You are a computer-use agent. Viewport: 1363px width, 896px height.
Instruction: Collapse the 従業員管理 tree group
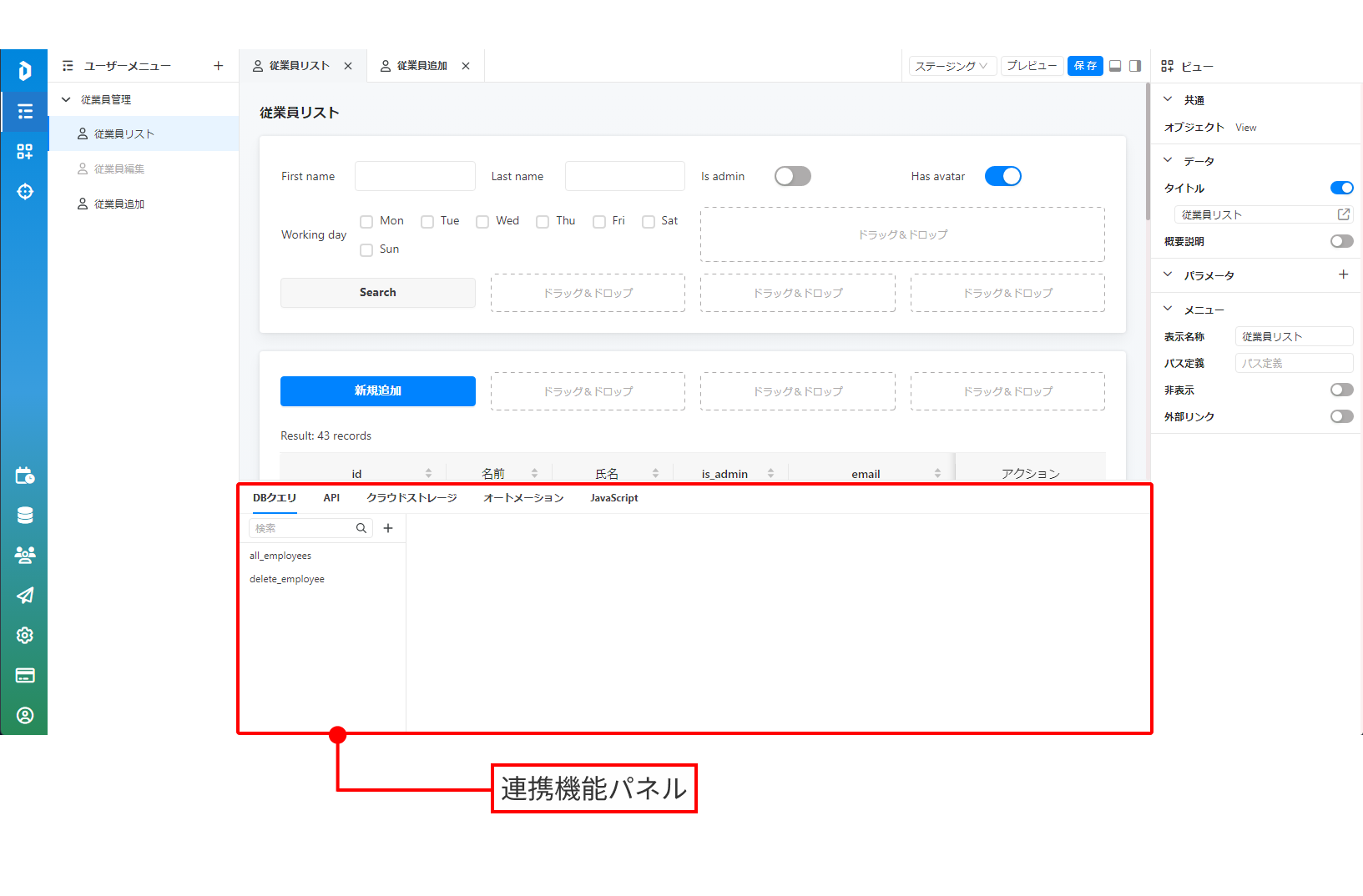(x=66, y=99)
